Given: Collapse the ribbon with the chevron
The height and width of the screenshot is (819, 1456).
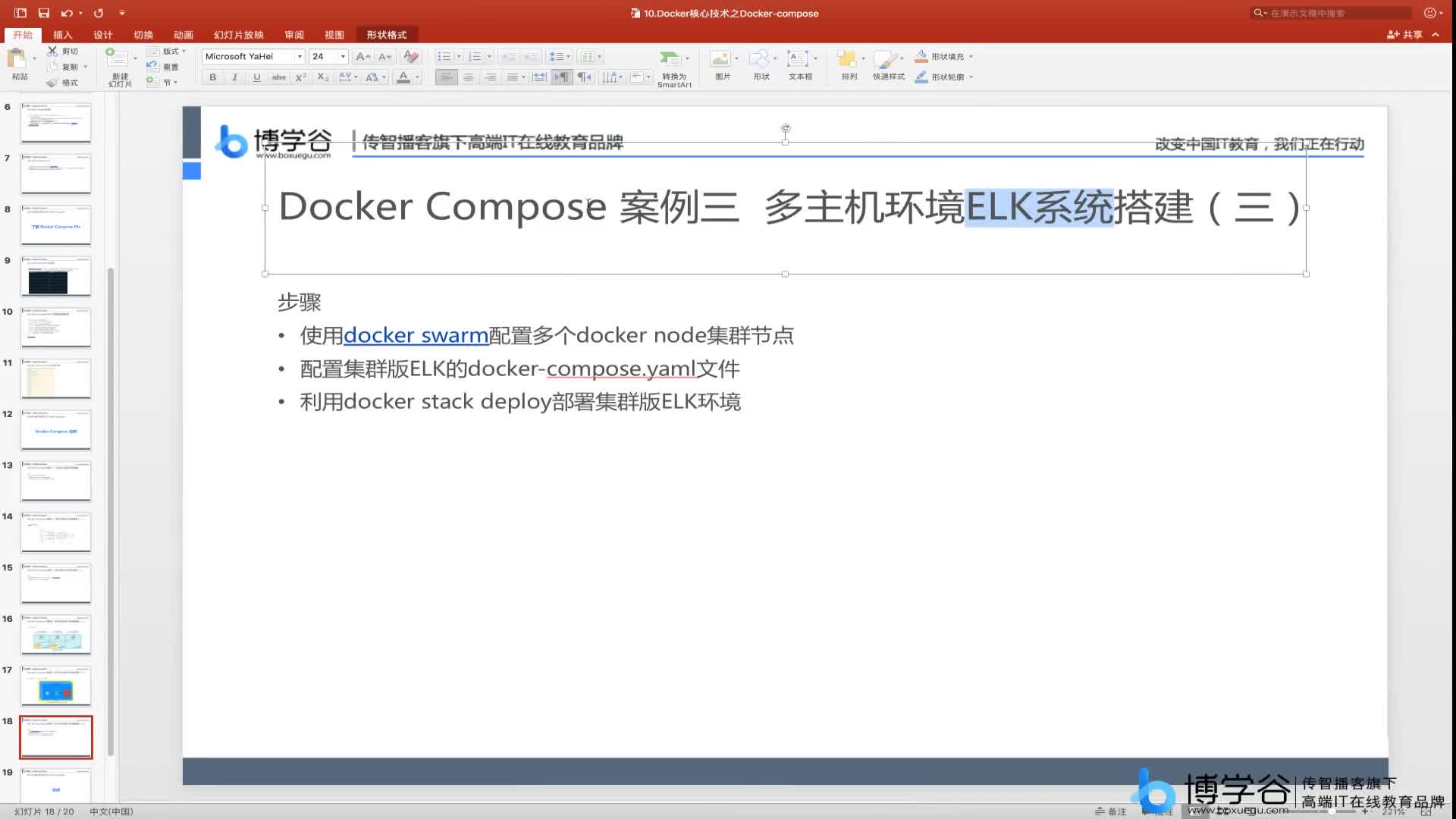Looking at the screenshot, I should click(1436, 34).
